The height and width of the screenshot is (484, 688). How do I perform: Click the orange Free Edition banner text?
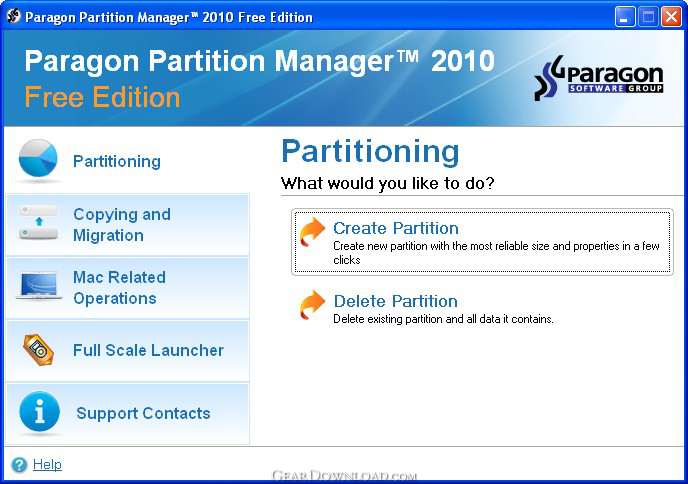coord(102,97)
